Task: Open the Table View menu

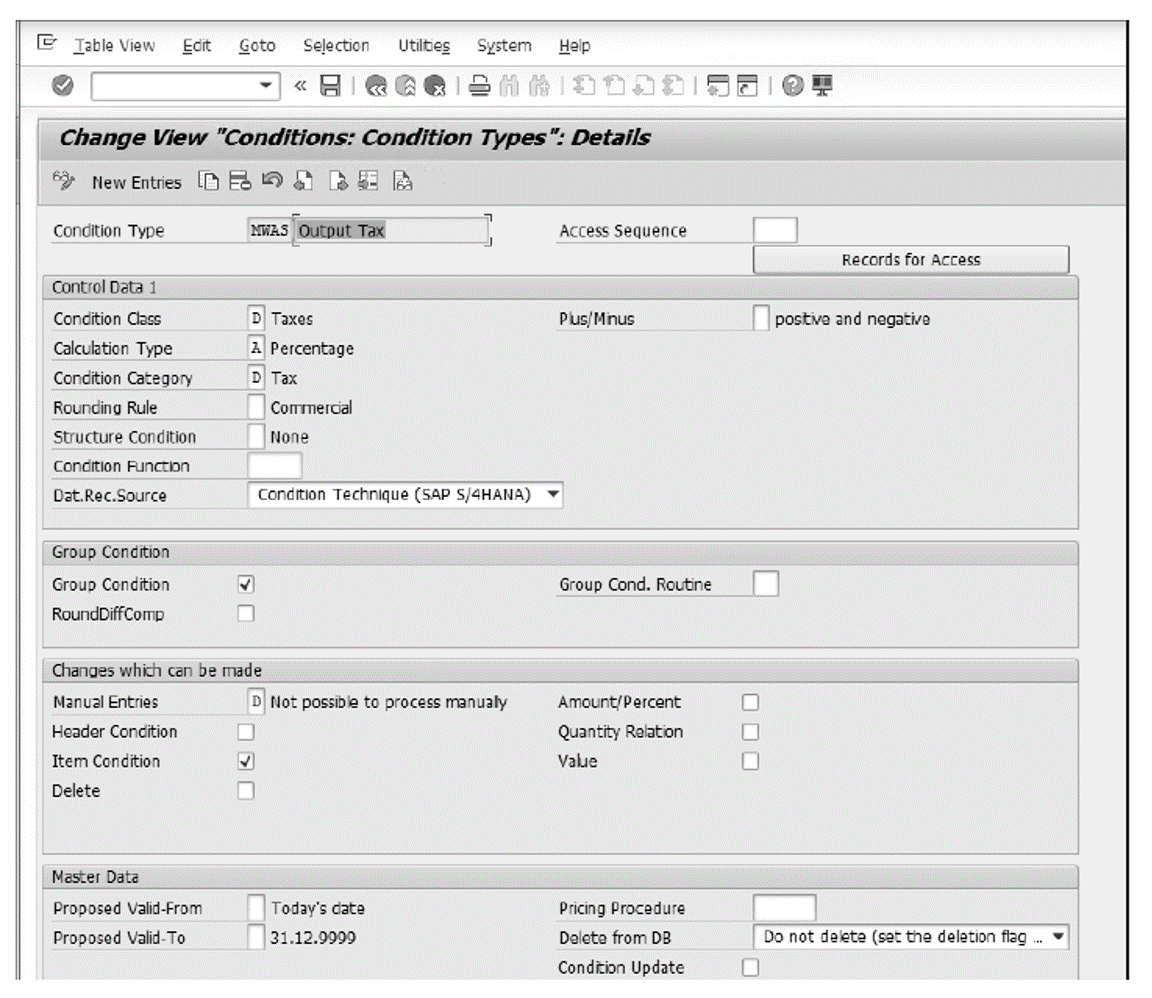Action: [115, 46]
